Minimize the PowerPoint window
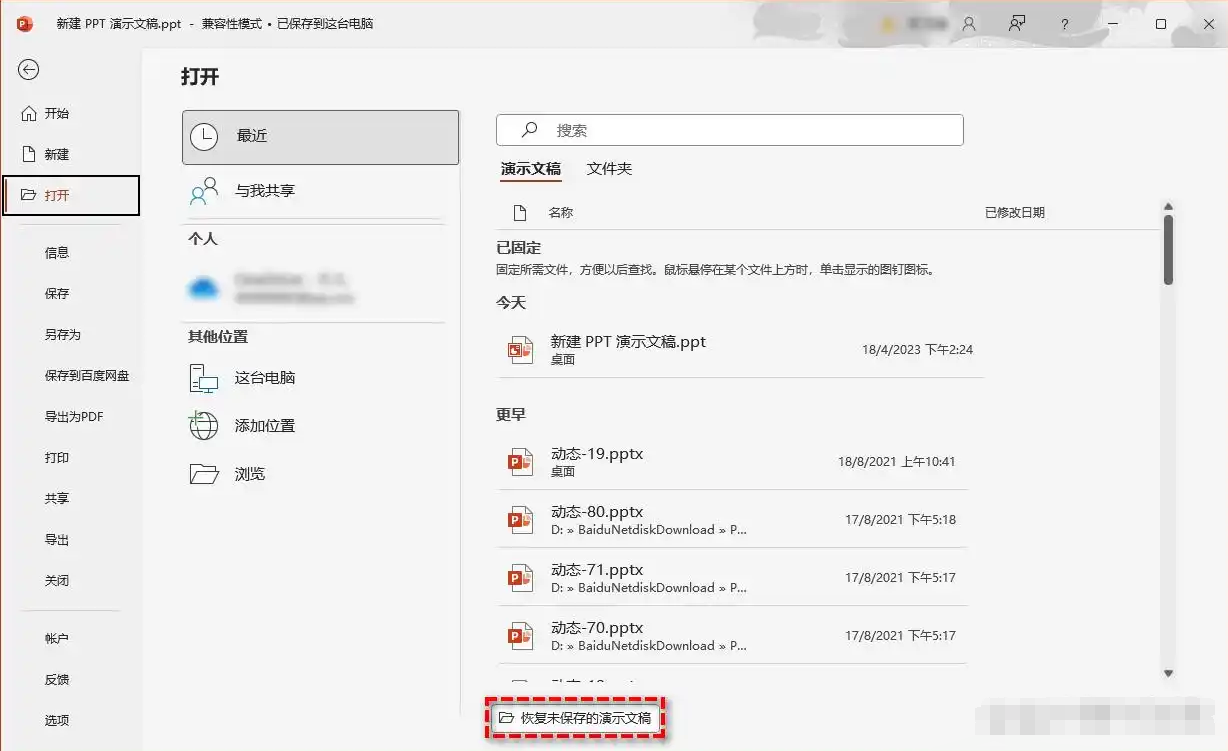 pos(1113,24)
